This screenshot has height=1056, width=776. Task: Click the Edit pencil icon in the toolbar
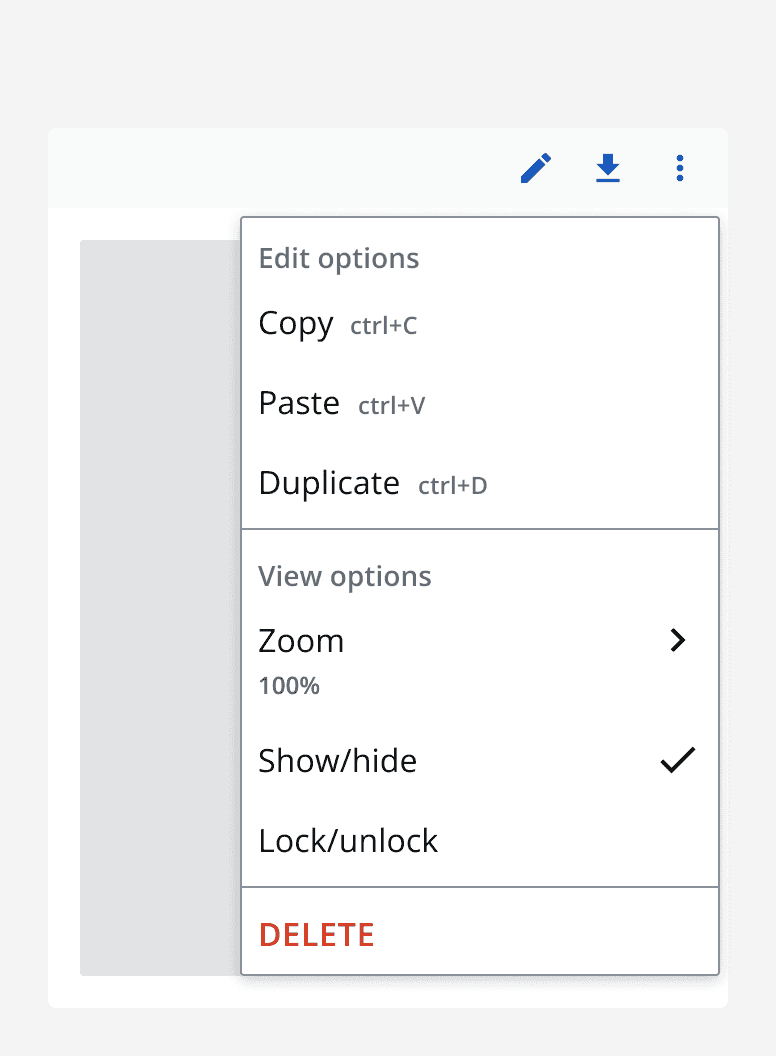pyautogui.click(x=536, y=168)
